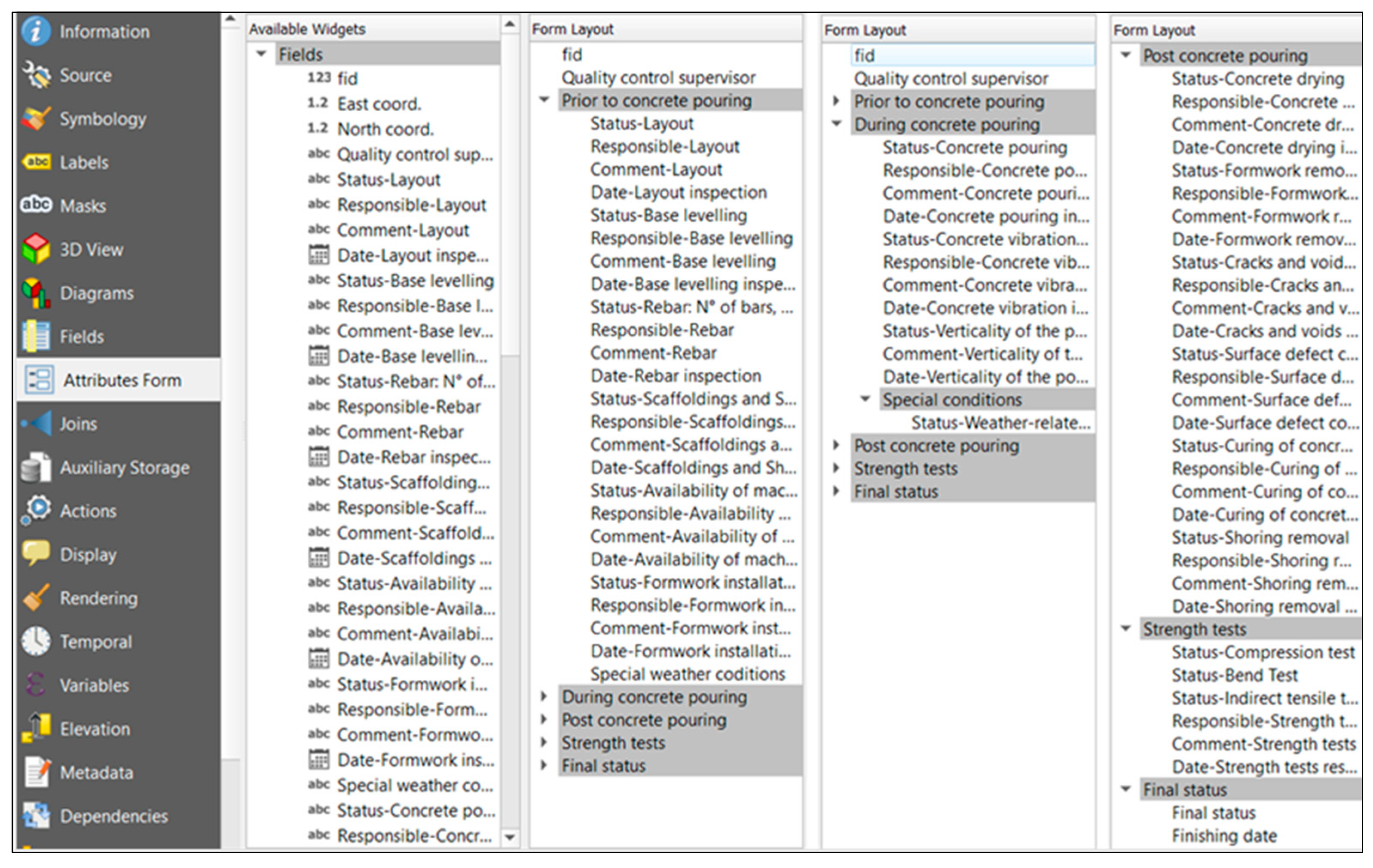Click the sidebar list scroll-up arrow
This screenshot has width=1373, height=868.
230,19
